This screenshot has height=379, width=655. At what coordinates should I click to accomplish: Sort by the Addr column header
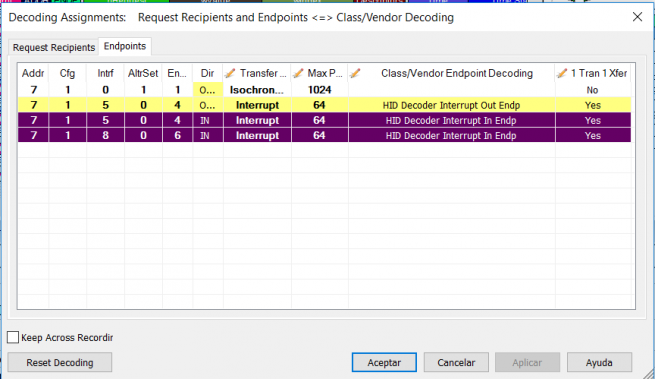33,74
